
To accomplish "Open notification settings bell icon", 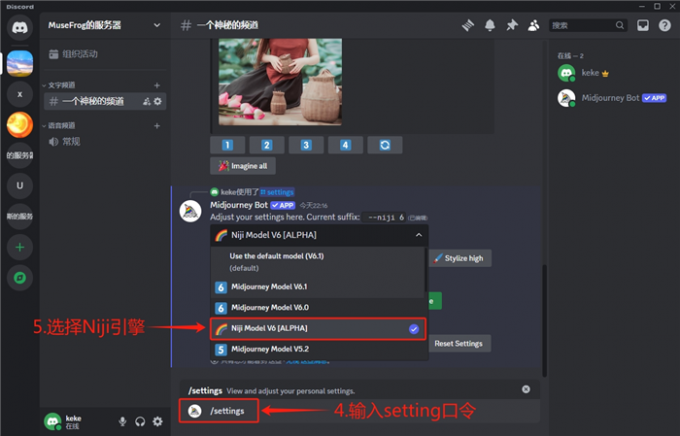I will point(490,26).
